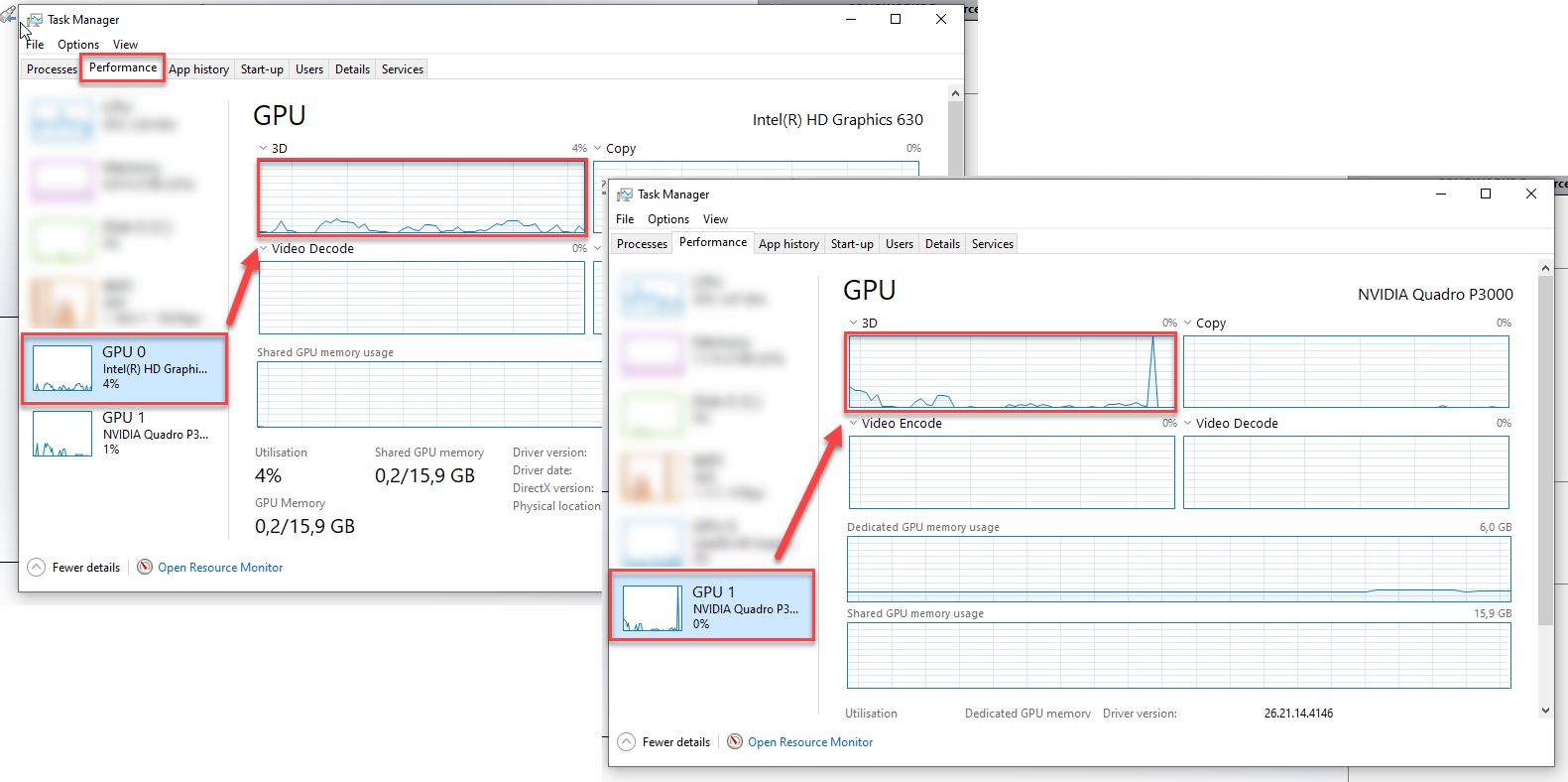Open View menu in front Task Manager window
The width and height of the screenshot is (1568, 782).
point(715,219)
